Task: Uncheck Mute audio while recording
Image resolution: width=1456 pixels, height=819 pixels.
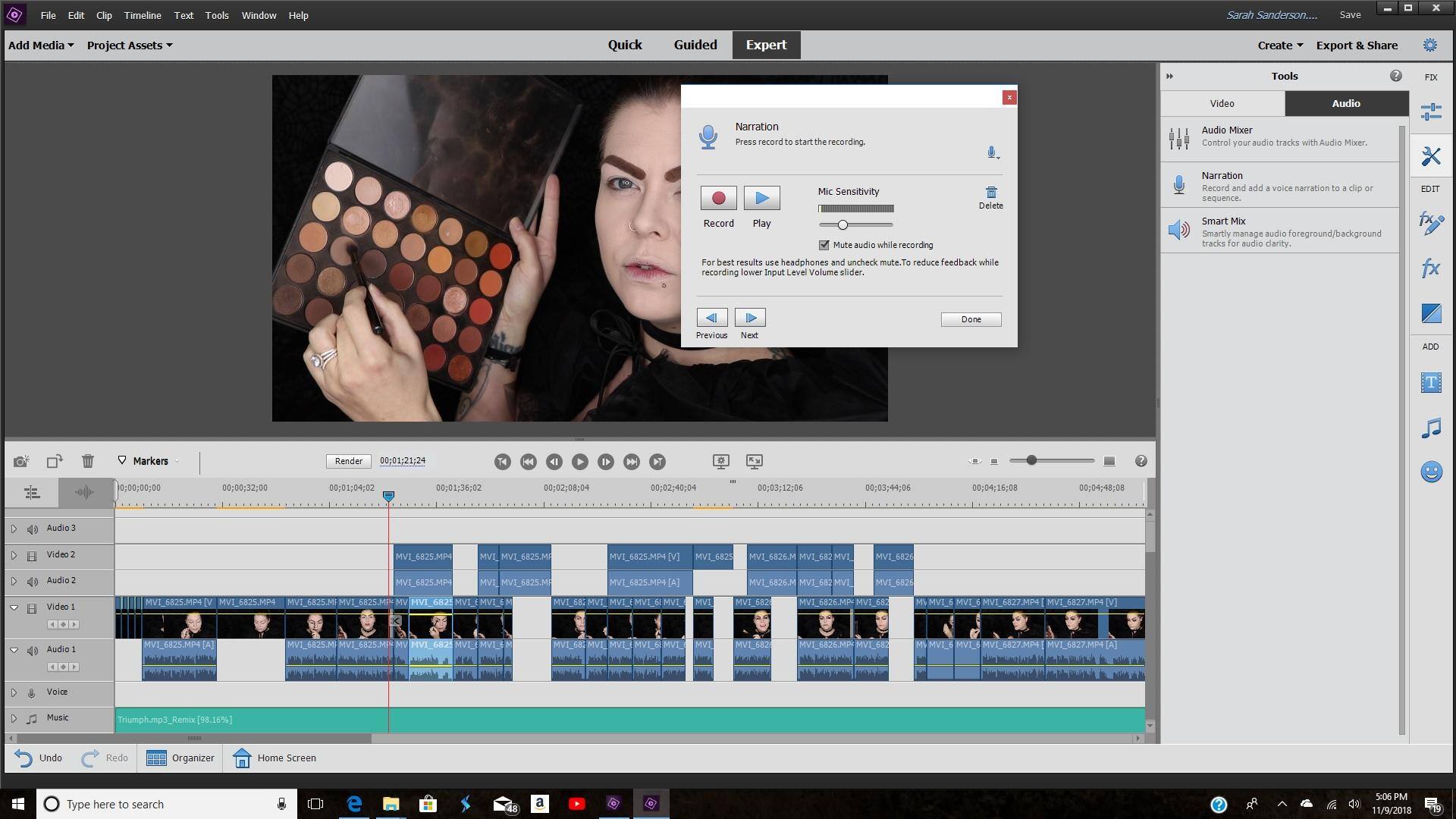Action: point(824,245)
